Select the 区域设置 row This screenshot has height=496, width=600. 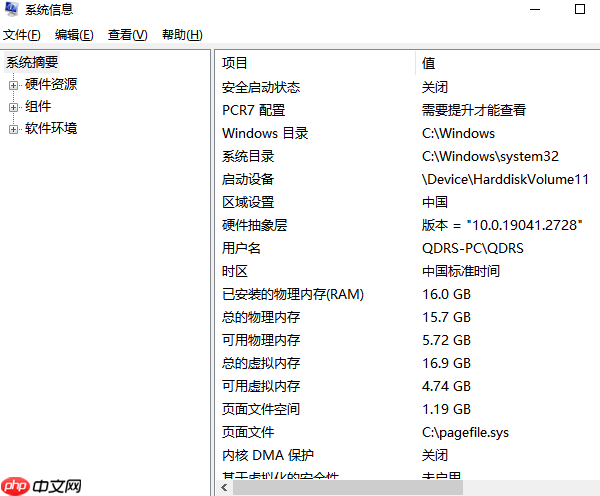(409, 202)
